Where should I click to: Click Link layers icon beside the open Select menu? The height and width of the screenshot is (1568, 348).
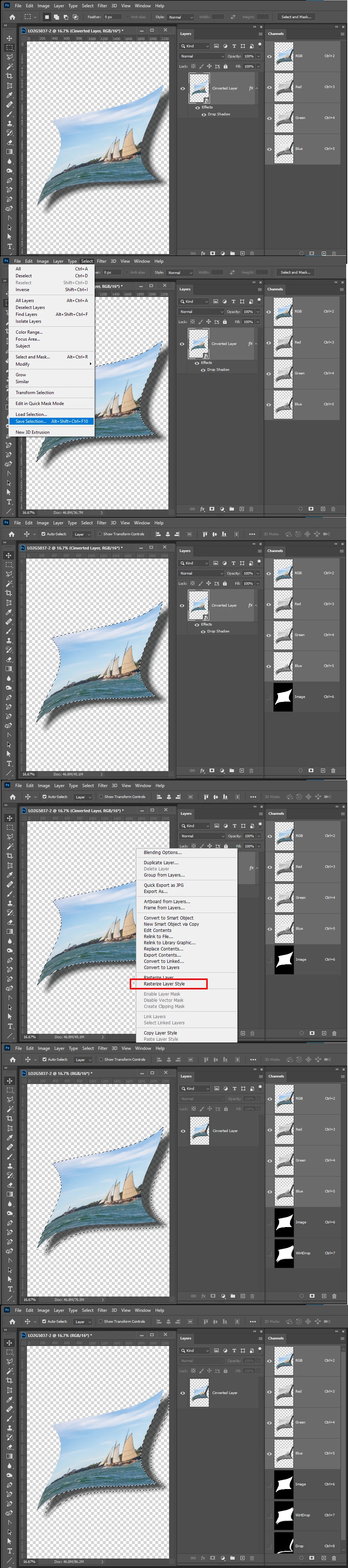192,509
